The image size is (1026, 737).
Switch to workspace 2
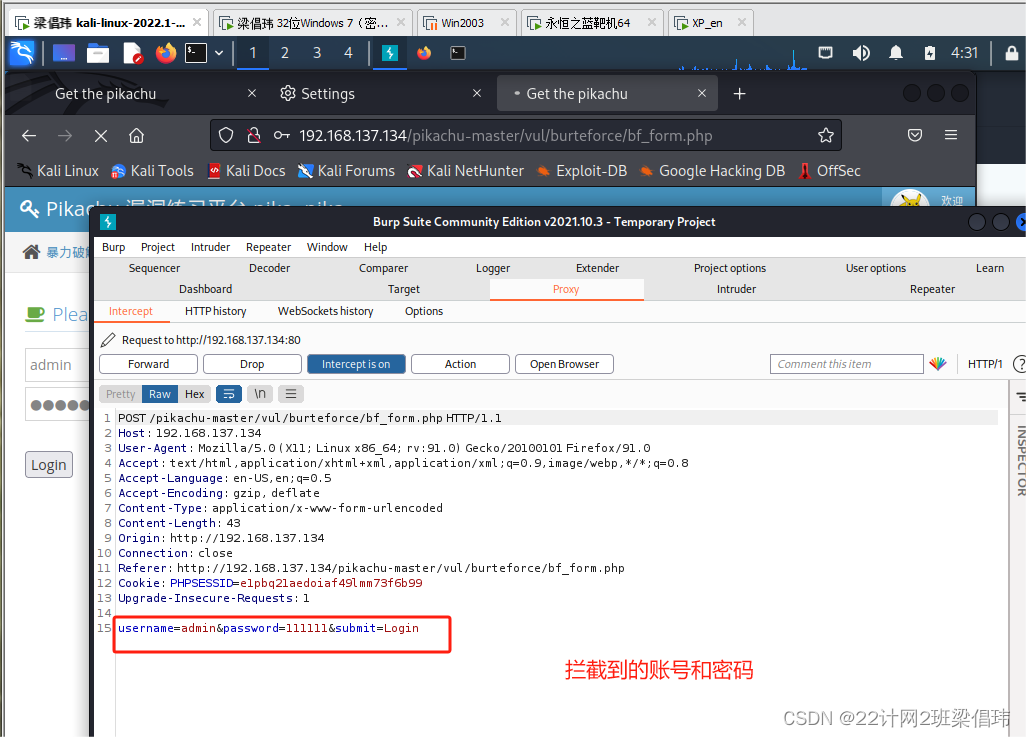(285, 53)
